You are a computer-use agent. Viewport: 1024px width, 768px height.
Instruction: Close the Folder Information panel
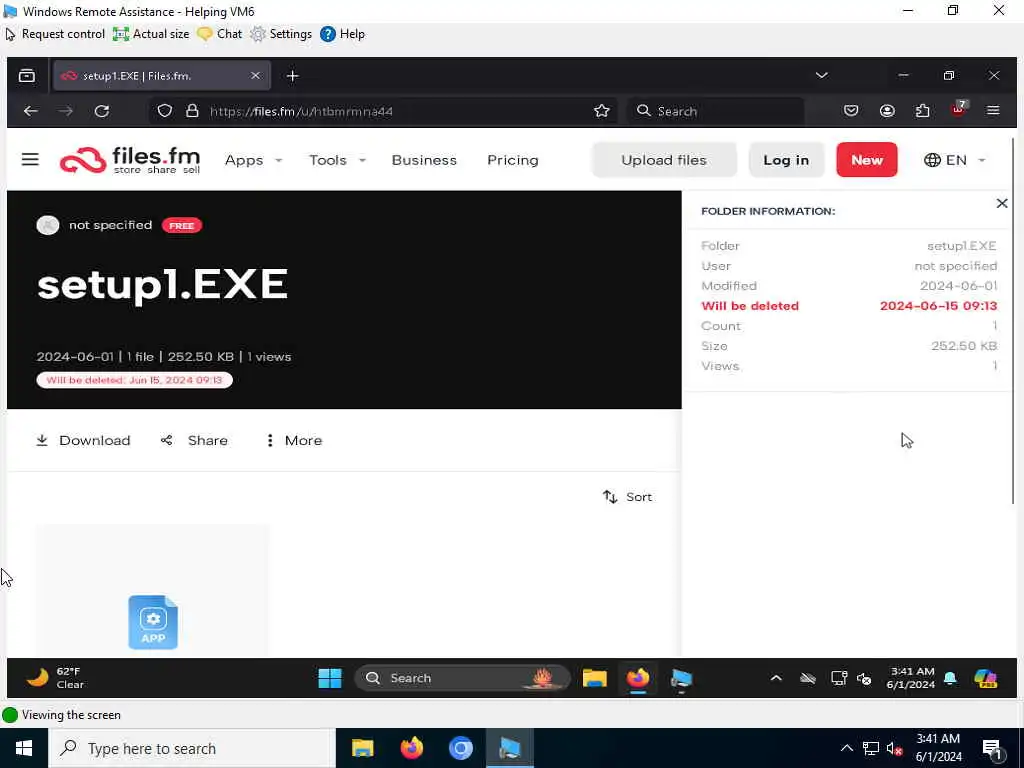[x=1002, y=204]
